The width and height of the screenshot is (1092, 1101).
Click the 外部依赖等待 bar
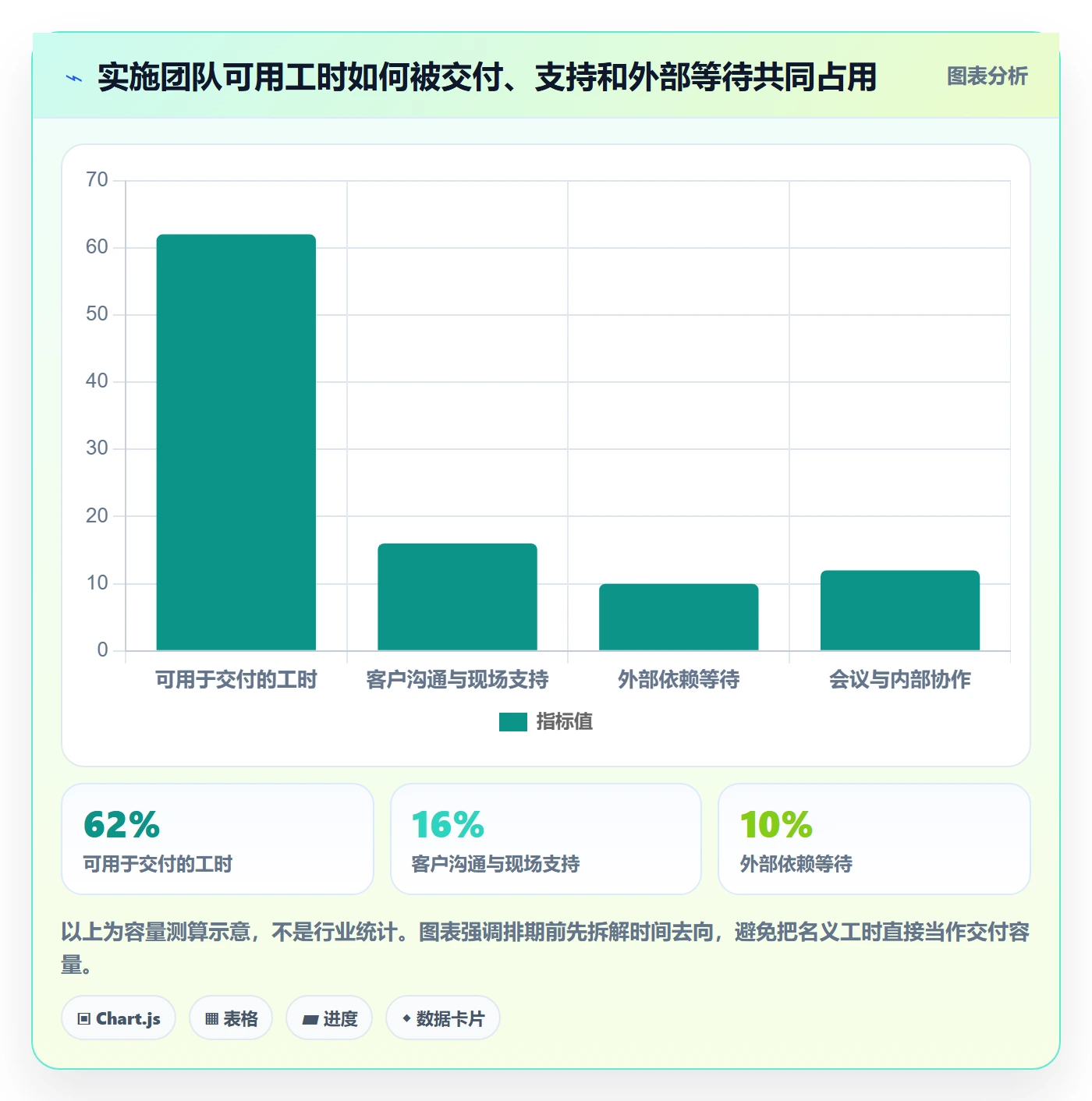click(x=679, y=617)
